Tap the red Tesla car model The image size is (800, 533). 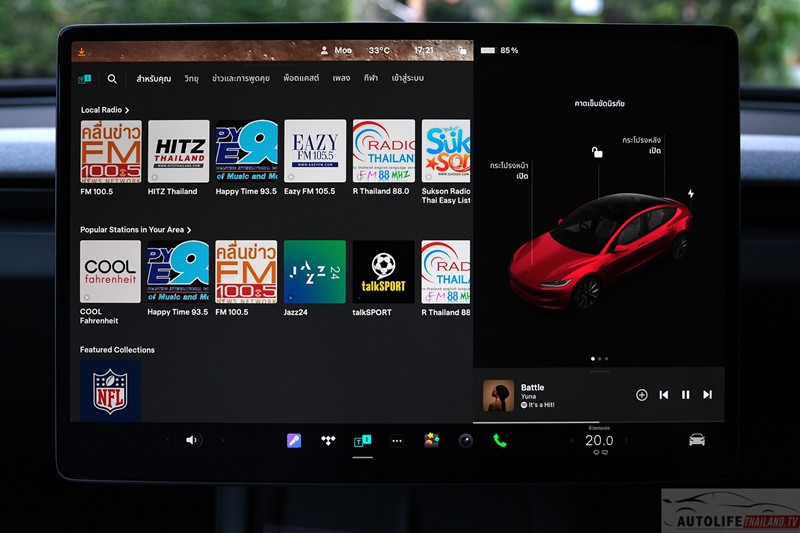point(601,251)
